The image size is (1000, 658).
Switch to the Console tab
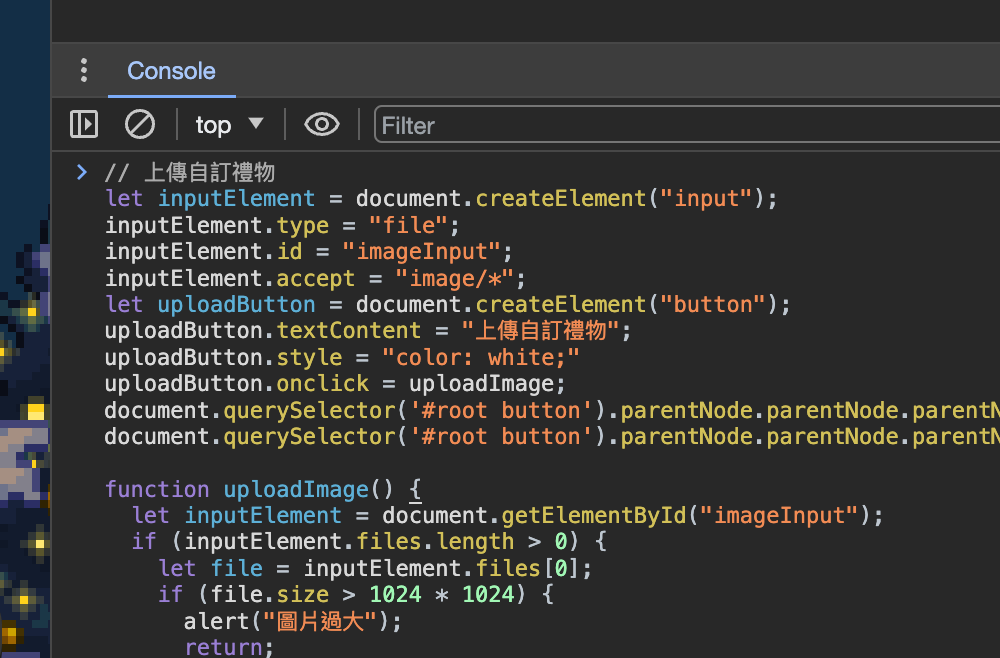[171, 71]
